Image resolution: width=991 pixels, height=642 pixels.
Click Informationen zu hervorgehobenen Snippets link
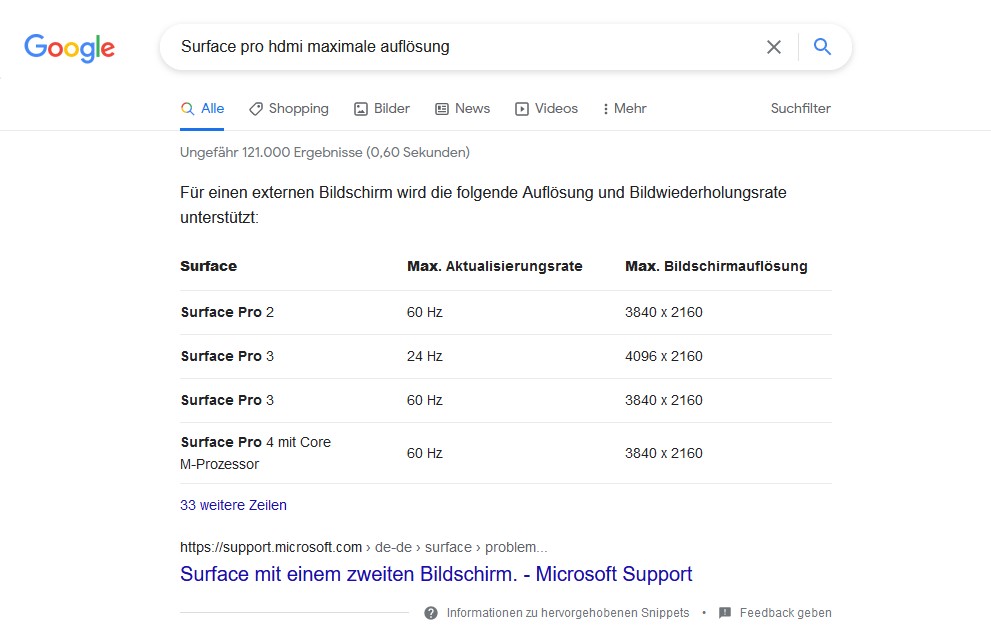point(567,613)
